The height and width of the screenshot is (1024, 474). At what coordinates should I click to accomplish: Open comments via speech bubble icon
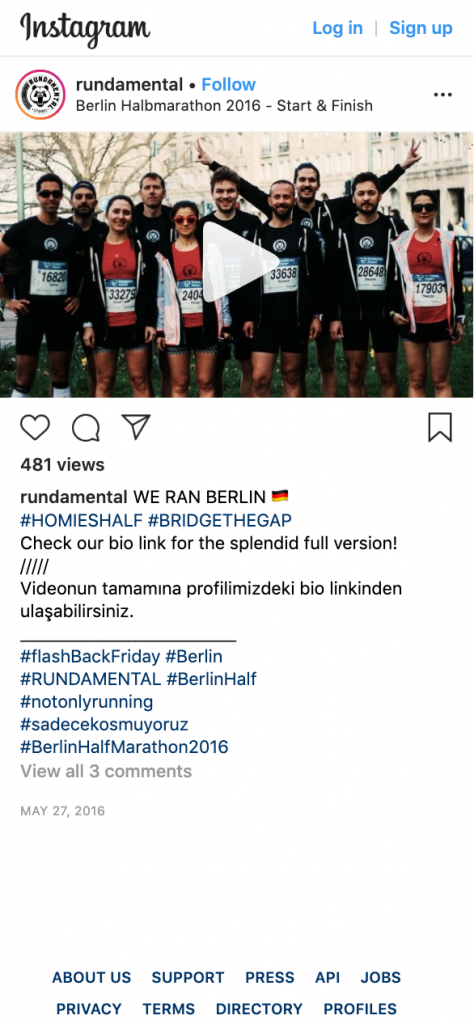(86, 428)
